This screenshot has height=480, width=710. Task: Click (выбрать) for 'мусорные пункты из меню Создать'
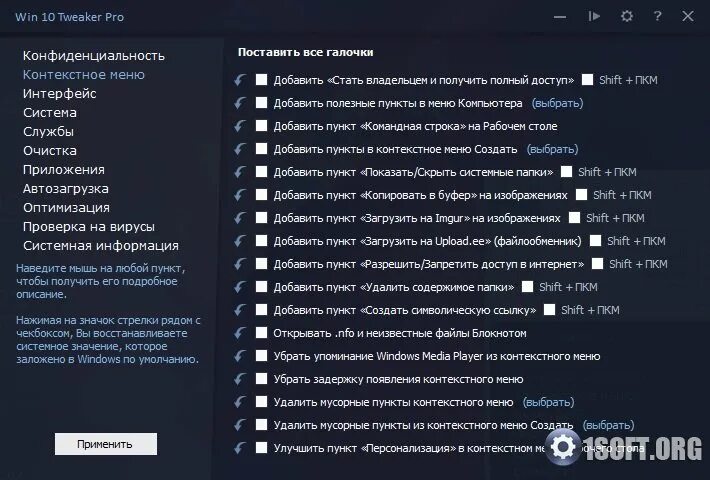(x=608, y=425)
